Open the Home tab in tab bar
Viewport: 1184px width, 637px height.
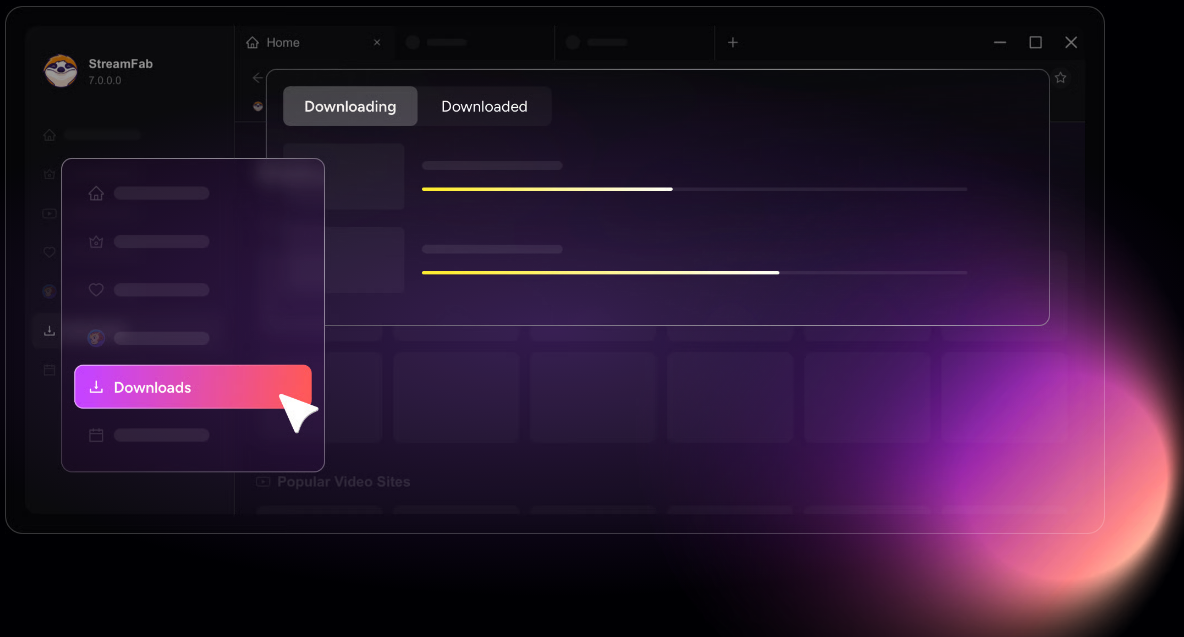pos(282,43)
